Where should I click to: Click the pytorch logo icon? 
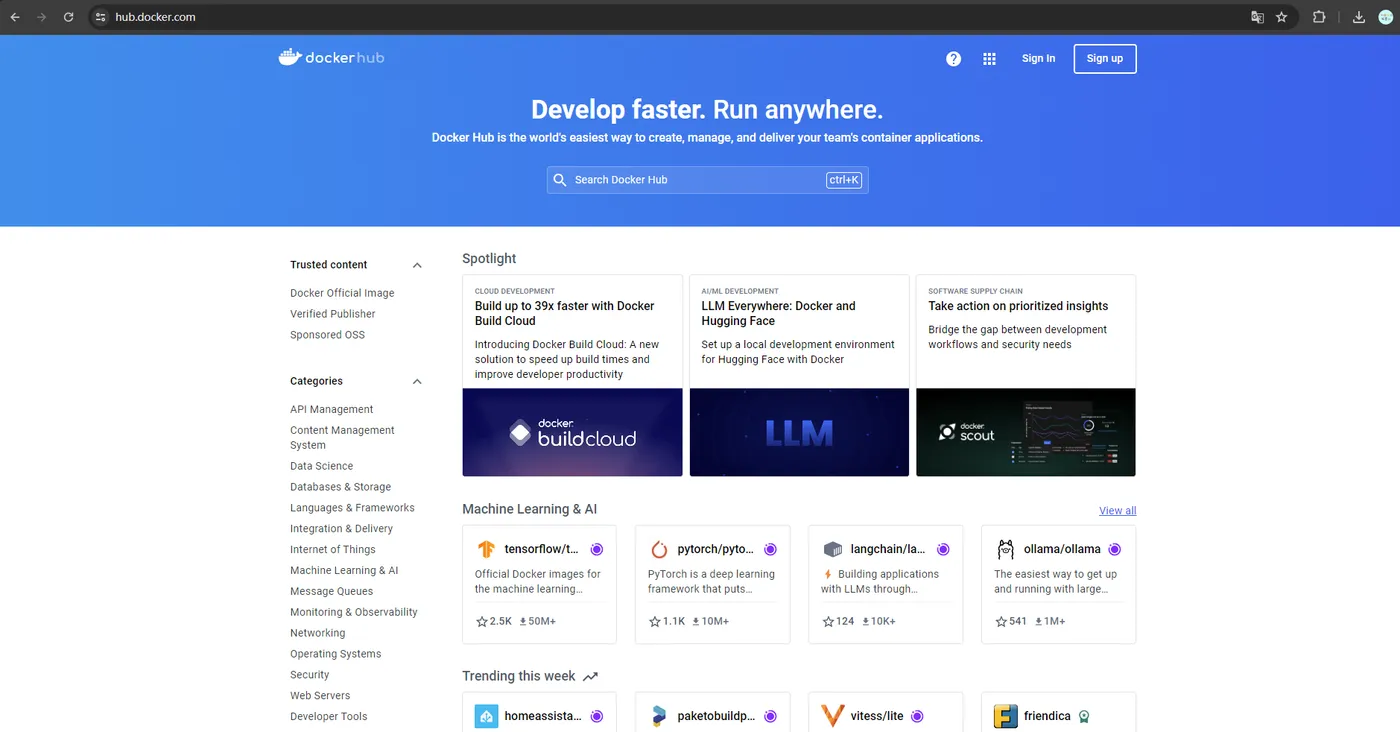pyautogui.click(x=659, y=549)
